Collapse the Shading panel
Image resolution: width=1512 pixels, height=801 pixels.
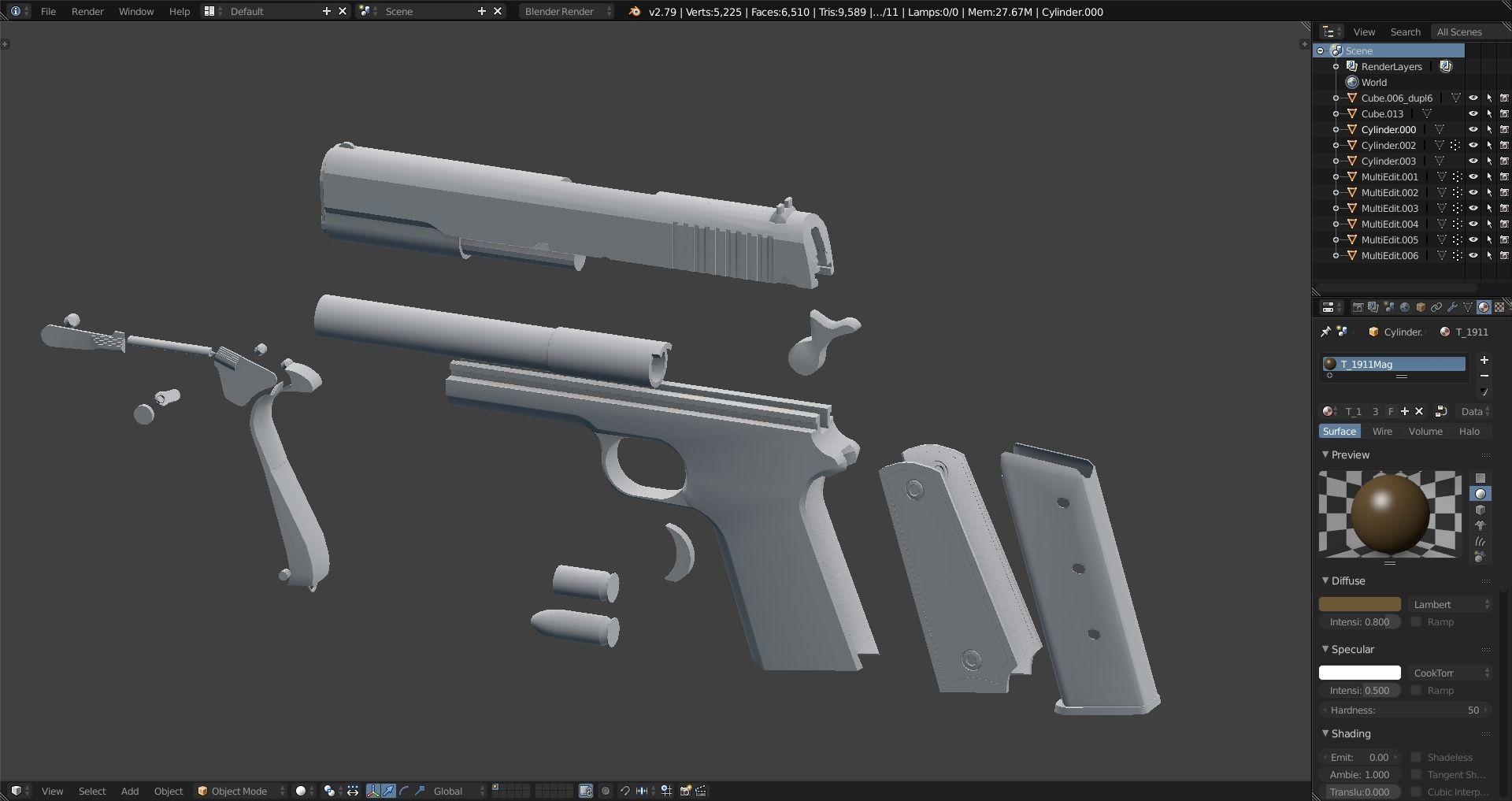click(x=1325, y=733)
